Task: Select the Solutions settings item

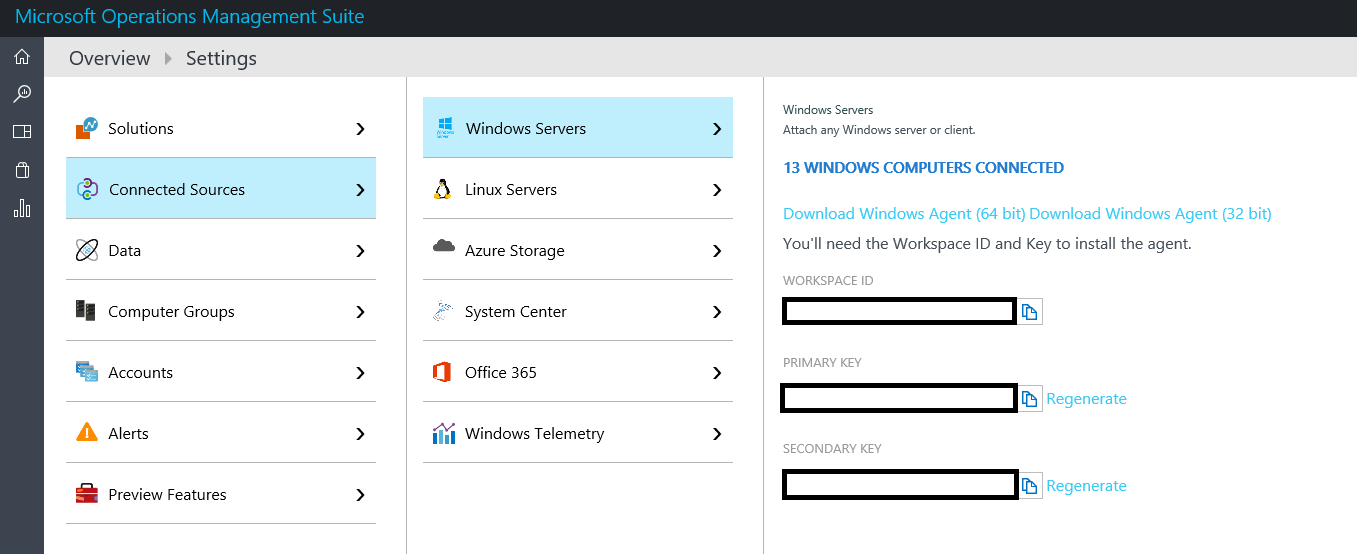Action: pos(221,128)
